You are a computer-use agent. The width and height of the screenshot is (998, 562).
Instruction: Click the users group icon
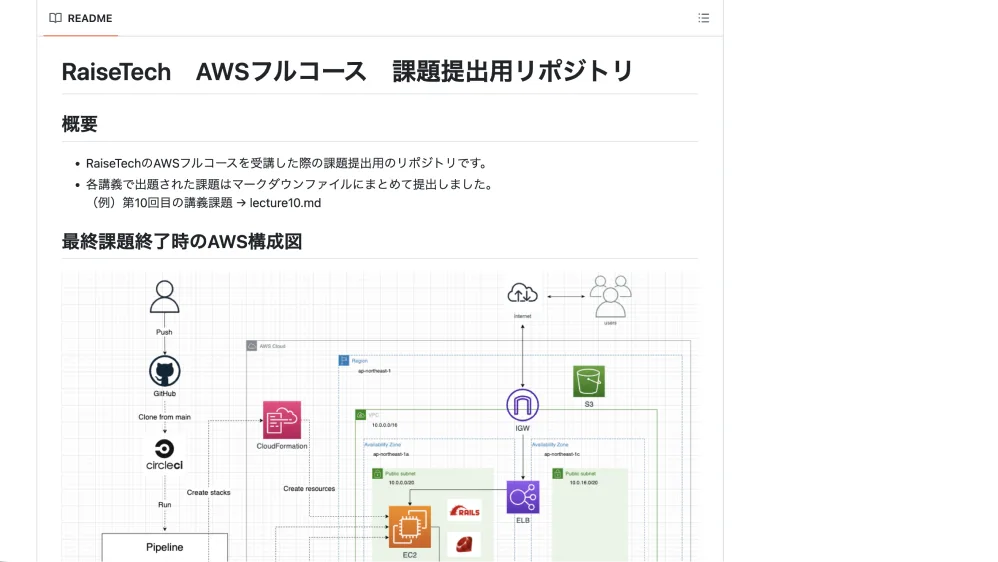click(610, 297)
